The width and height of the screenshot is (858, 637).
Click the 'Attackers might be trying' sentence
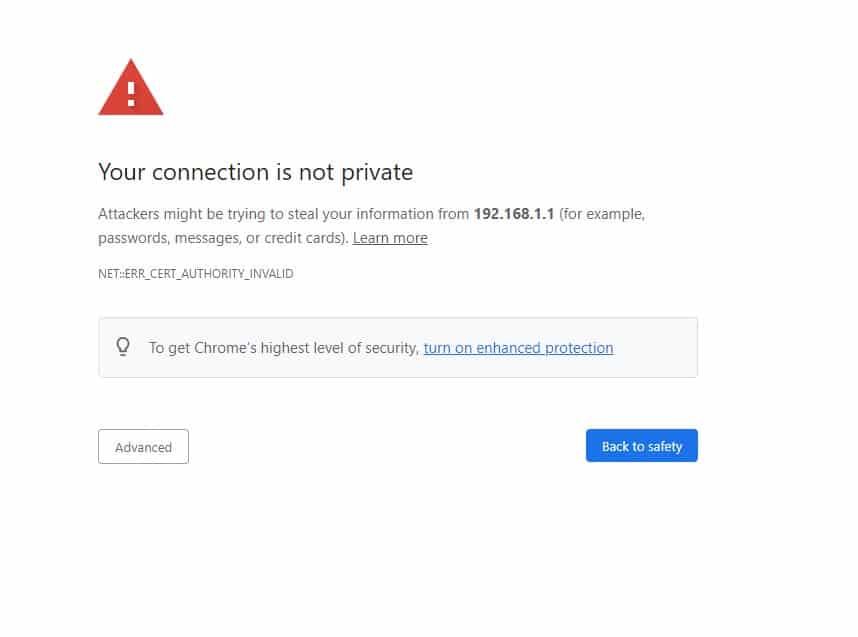tap(200, 214)
